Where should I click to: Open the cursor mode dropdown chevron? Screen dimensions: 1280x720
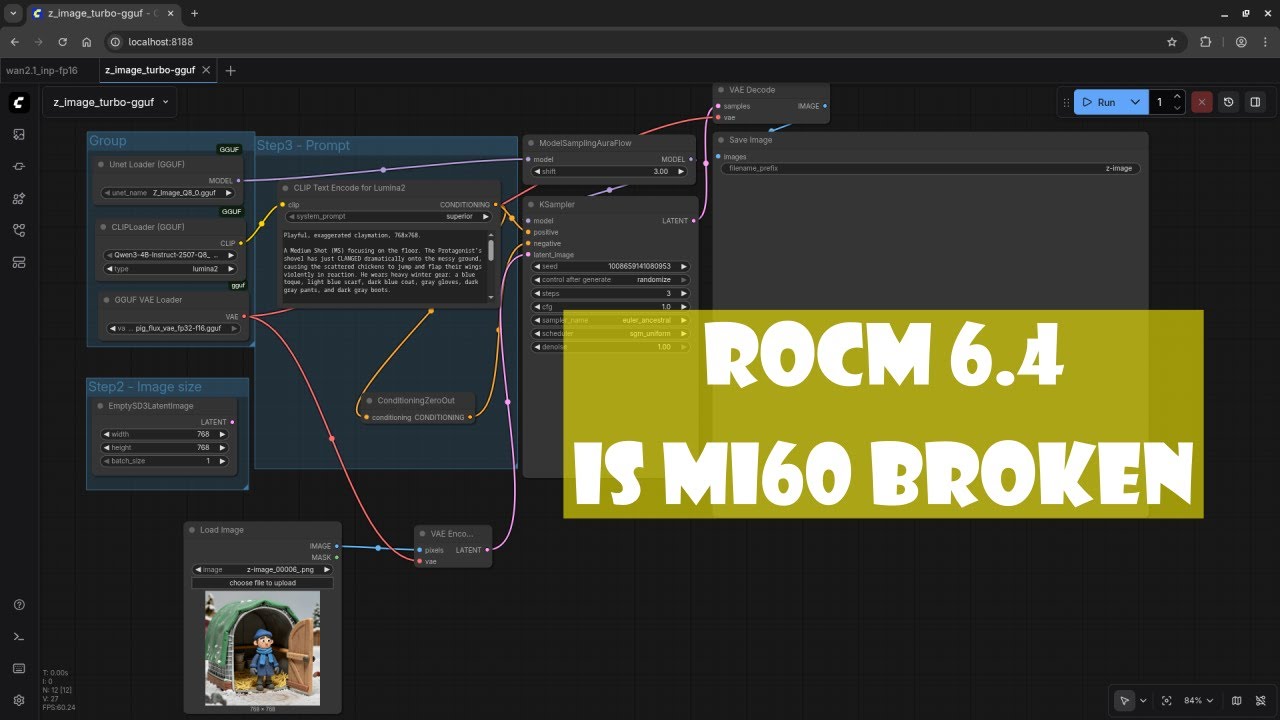coord(1143,700)
